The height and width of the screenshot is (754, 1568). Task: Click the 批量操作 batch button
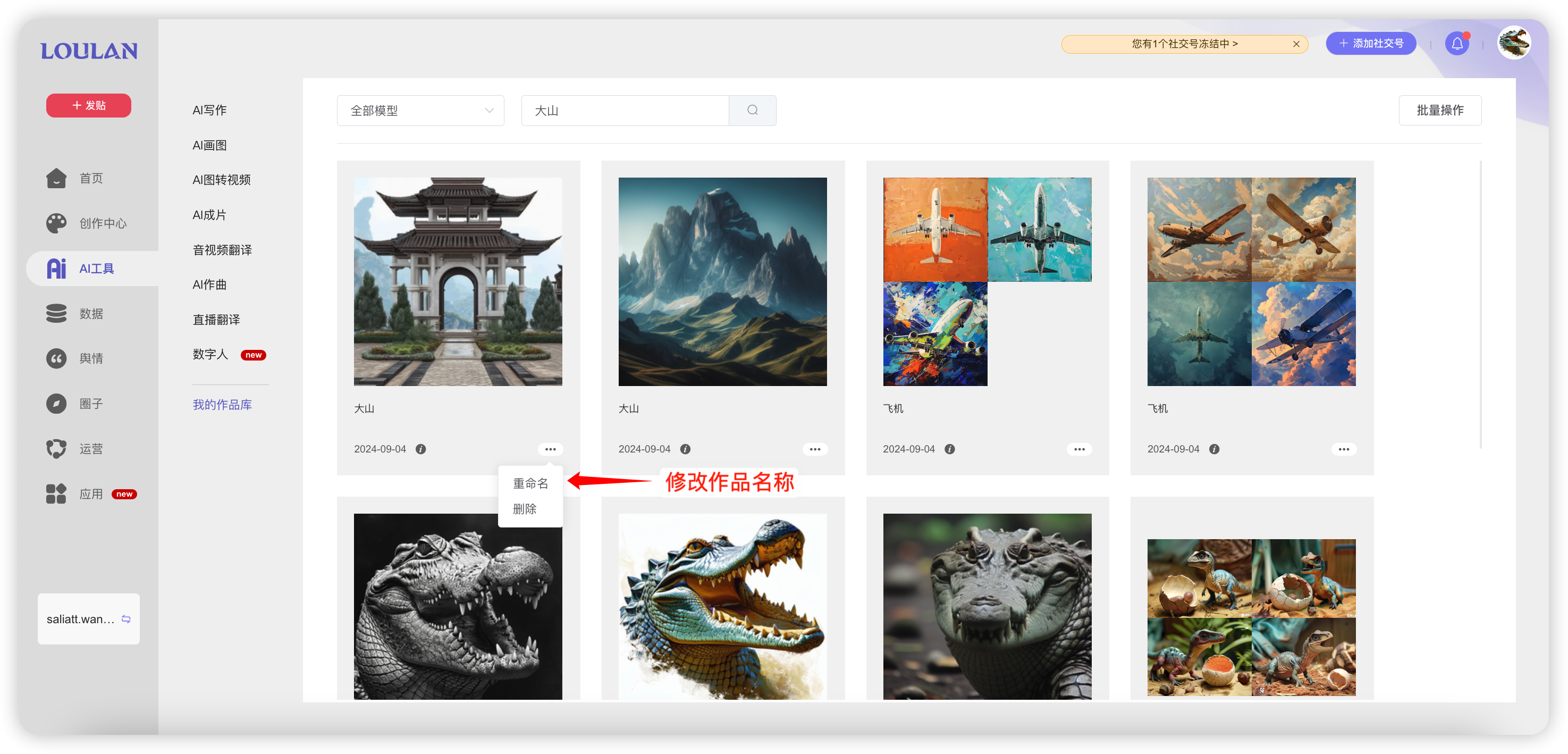pyautogui.click(x=1440, y=110)
